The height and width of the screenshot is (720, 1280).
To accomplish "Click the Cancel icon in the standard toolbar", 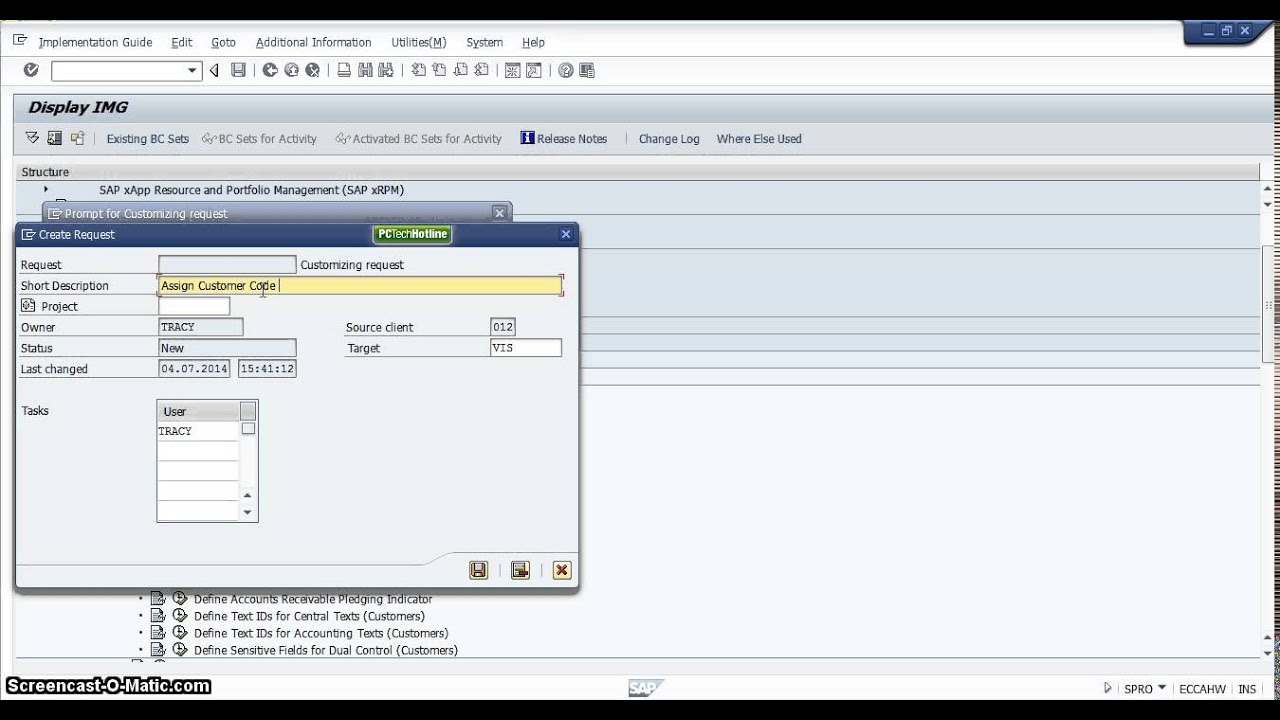I will (x=312, y=70).
